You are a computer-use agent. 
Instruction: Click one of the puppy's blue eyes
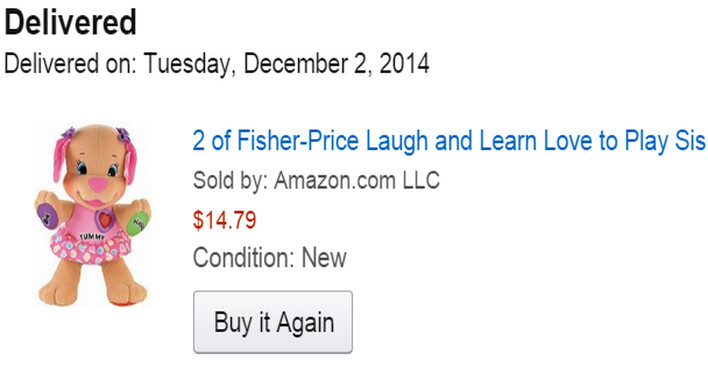[82, 168]
